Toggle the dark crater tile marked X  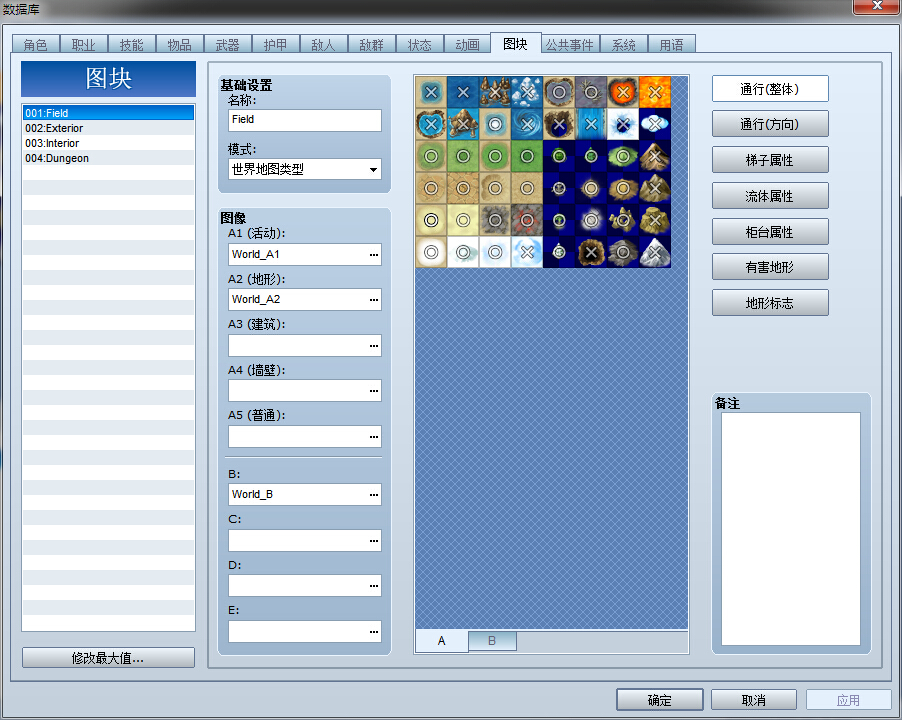[x=591, y=252]
